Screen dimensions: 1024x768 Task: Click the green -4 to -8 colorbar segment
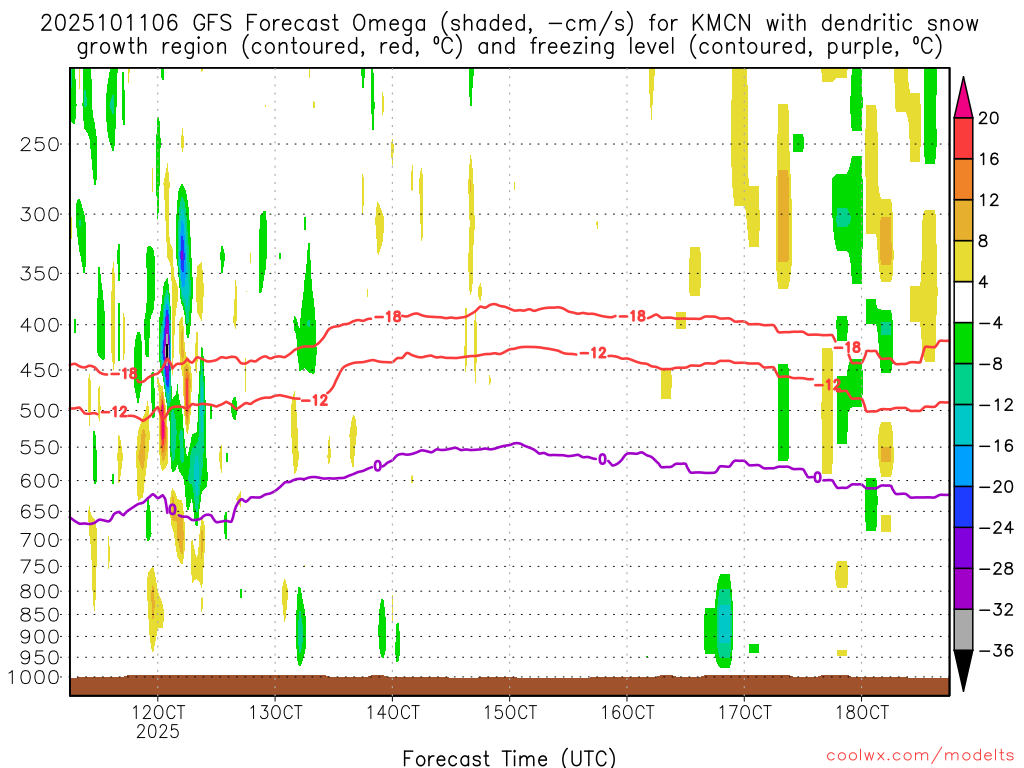pos(963,343)
